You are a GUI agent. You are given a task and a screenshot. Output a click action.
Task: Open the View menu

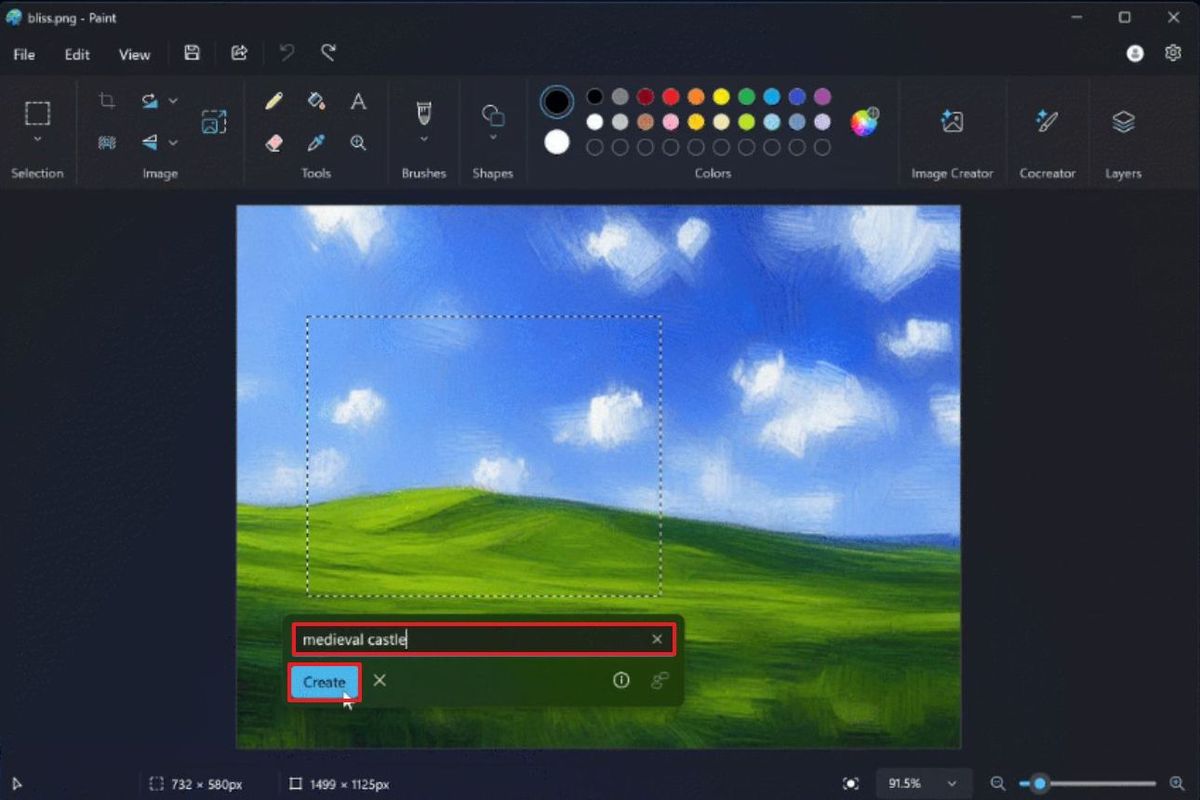coord(133,54)
